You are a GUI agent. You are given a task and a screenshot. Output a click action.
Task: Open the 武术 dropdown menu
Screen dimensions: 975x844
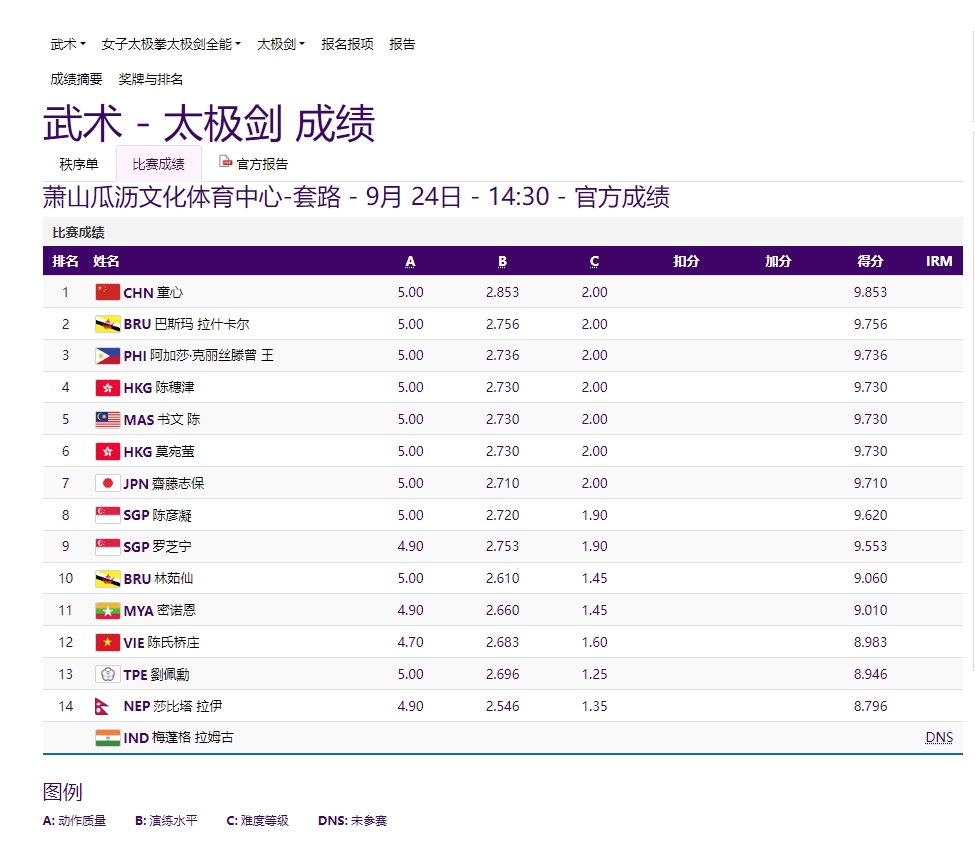tap(68, 44)
